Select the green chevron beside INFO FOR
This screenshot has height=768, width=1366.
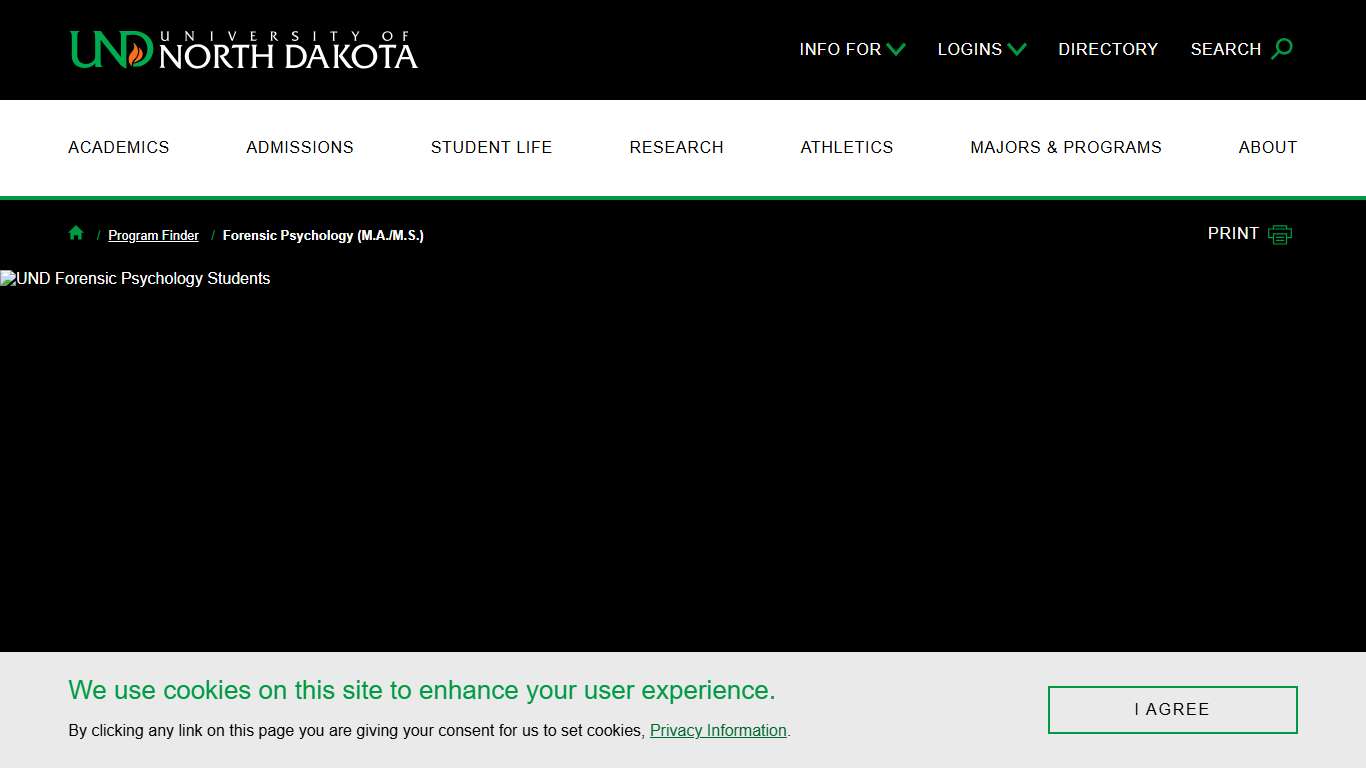tap(896, 49)
